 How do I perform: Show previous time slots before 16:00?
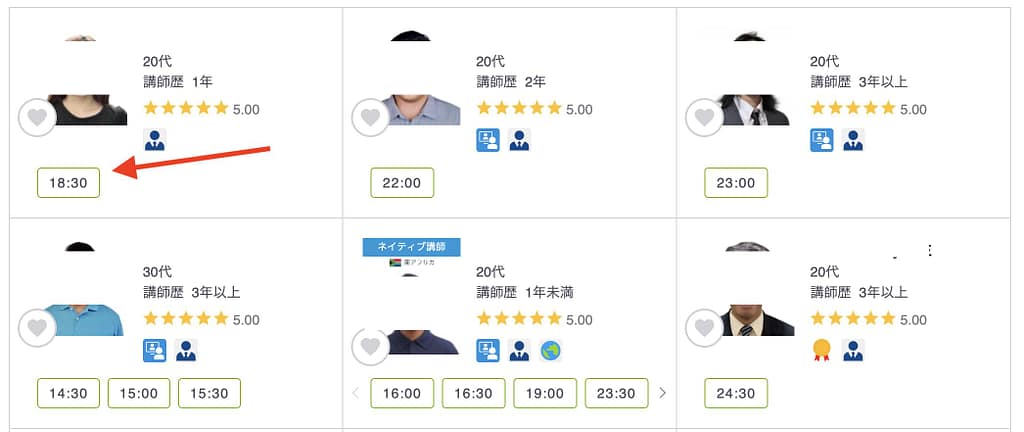[355, 393]
